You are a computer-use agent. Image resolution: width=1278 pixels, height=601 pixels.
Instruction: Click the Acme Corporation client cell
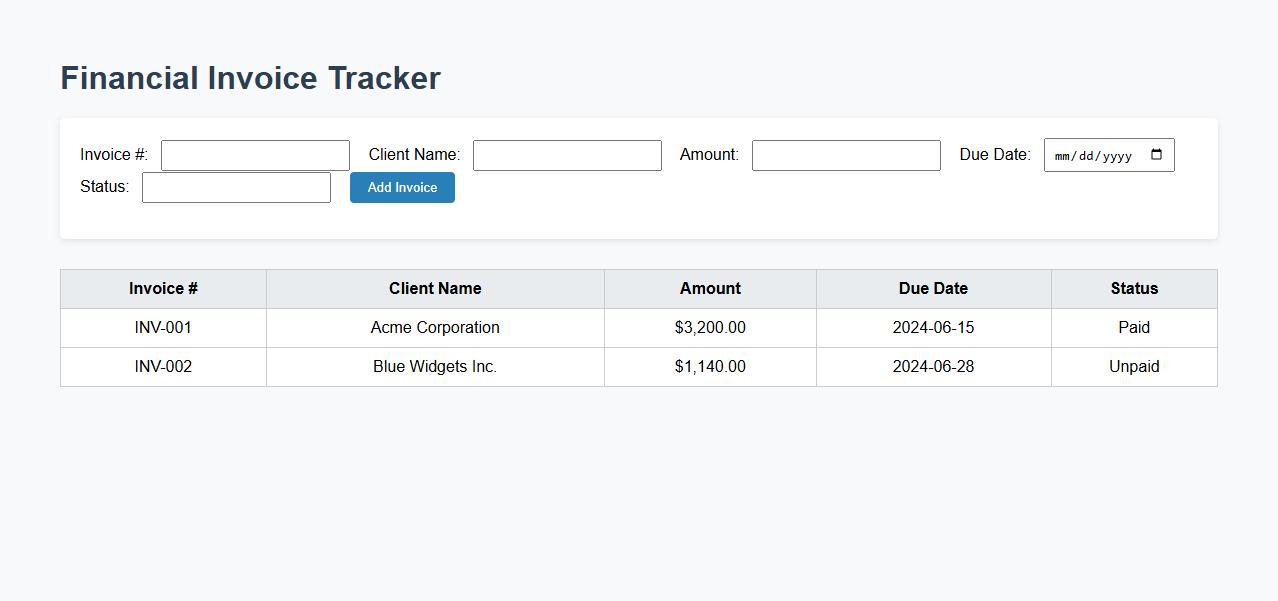[x=435, y=327]
